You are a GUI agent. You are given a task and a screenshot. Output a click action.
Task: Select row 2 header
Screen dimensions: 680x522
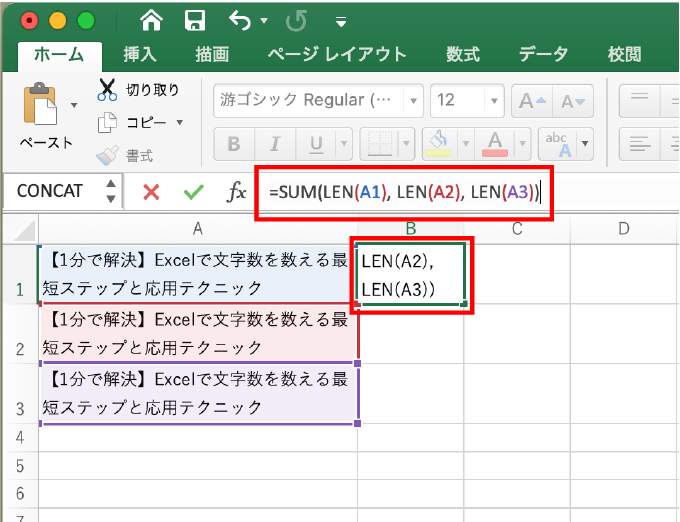pyautogui.click(x=20, y=334)
